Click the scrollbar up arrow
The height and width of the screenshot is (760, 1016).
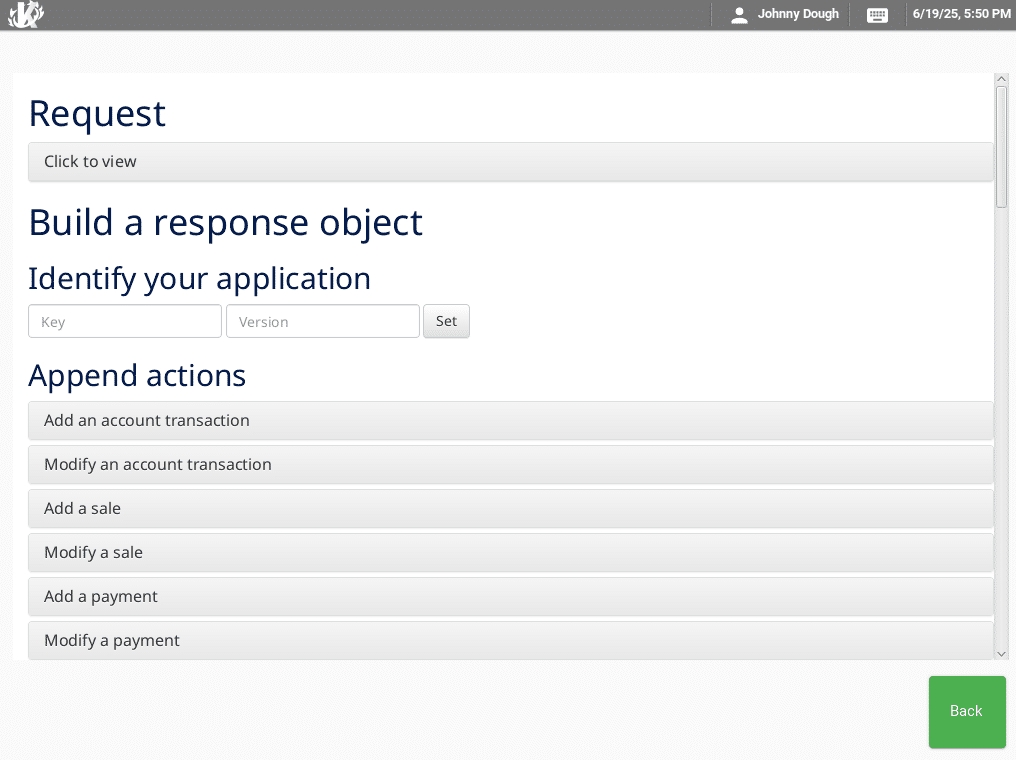coord(1001,79)
